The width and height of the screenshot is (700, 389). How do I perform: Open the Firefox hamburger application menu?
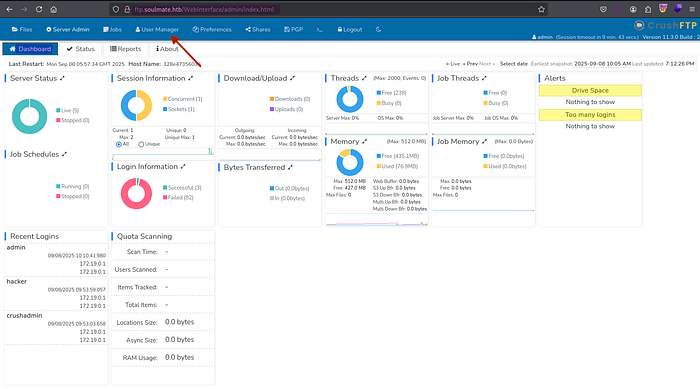(692, 9)
